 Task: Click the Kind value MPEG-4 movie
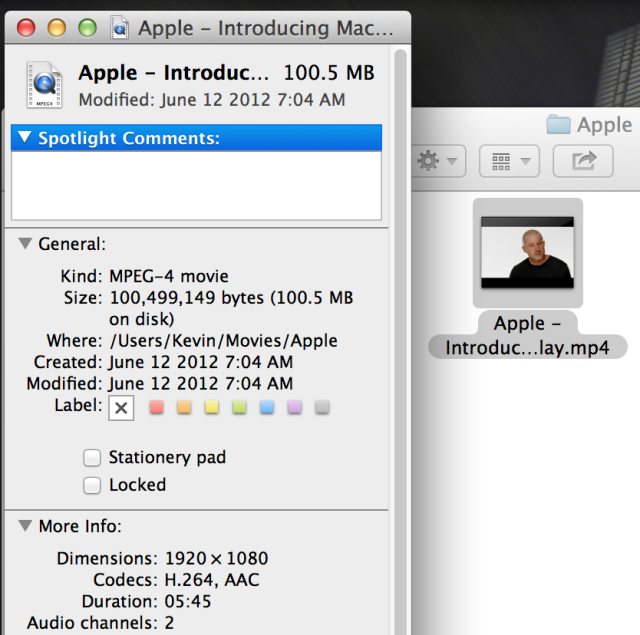click(169, 276)
